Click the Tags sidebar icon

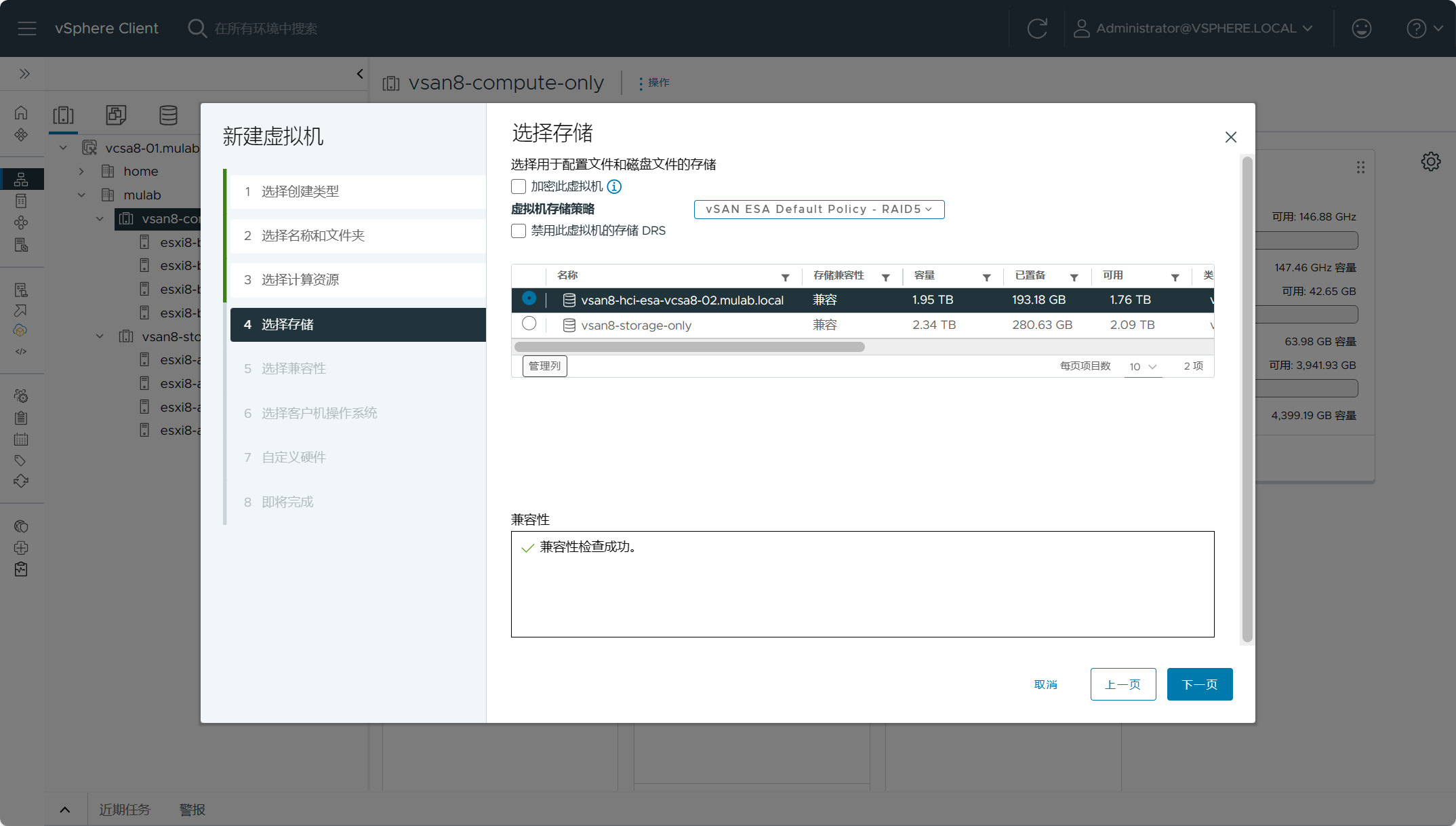point(21,460)
